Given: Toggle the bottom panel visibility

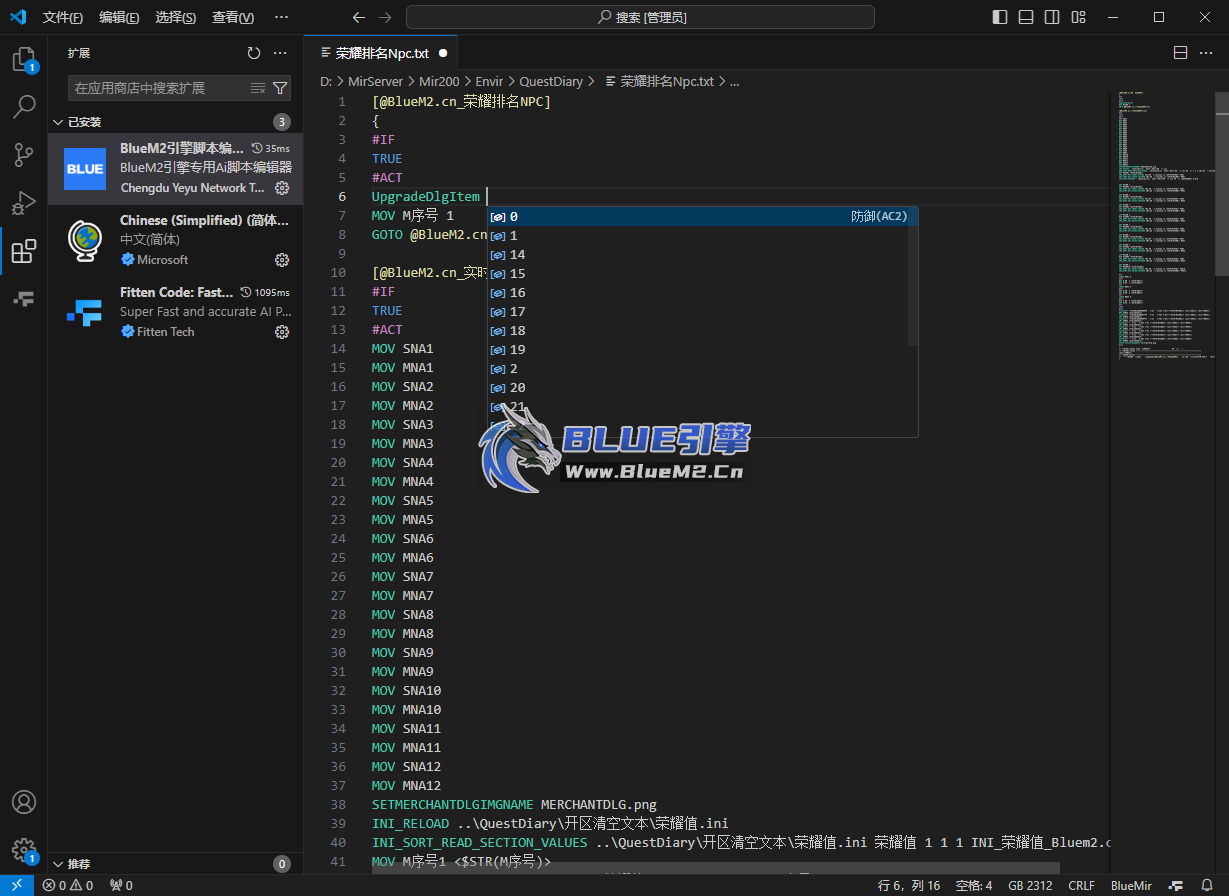Looking at the screenshot, I should pyautogui.click(x=1026, y=17).
